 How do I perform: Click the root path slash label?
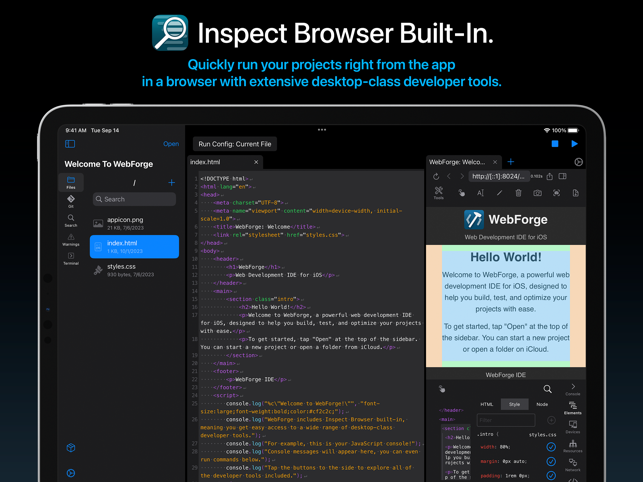tap(134, 183)
